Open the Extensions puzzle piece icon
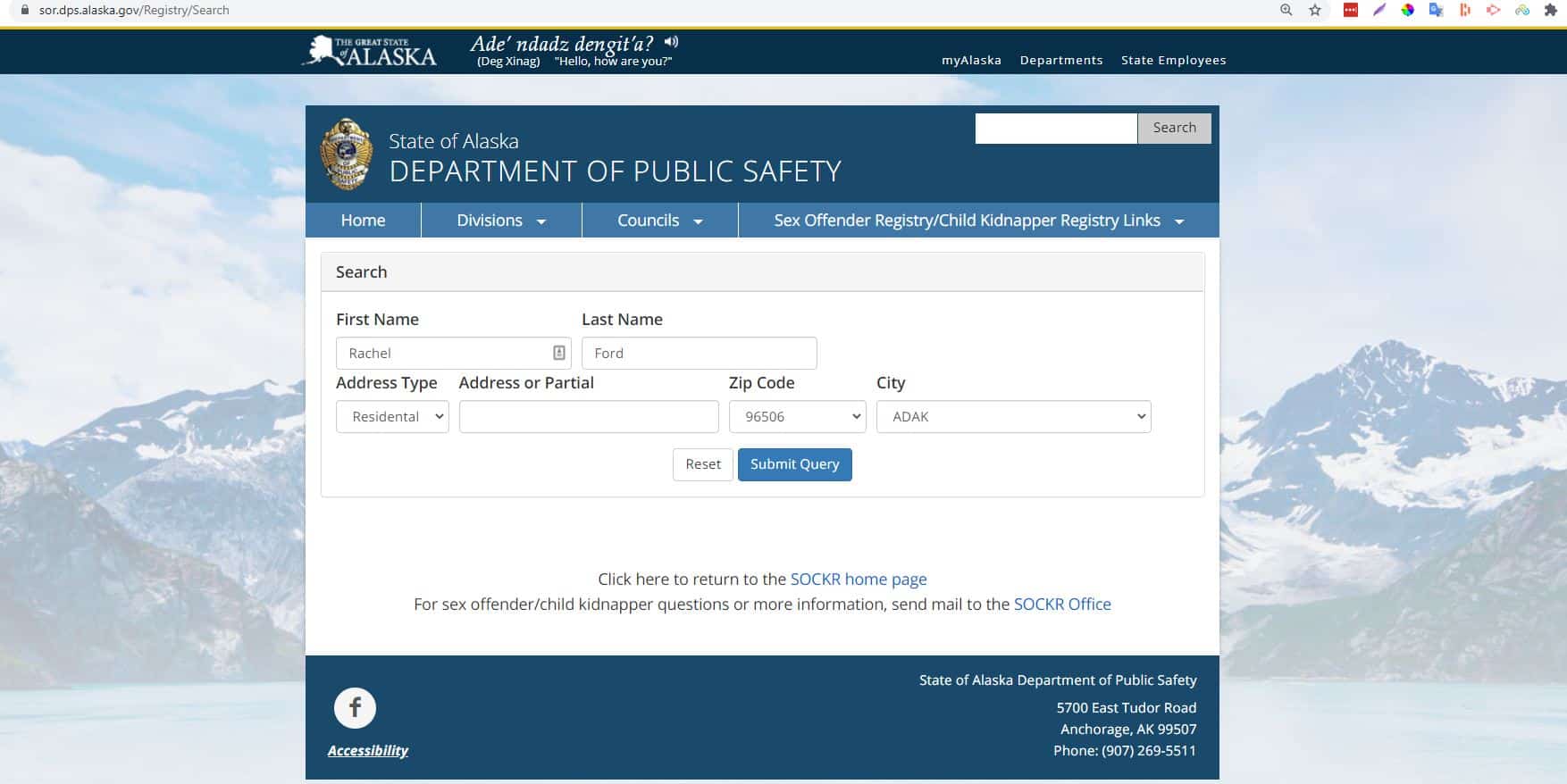Screen dimensions: 1567x784 click(x=1550, y=10)
